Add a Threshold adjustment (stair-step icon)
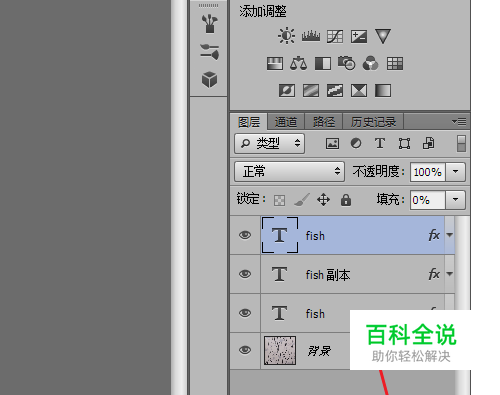This screenshot has height=395, width=500. tap(335, 90)
